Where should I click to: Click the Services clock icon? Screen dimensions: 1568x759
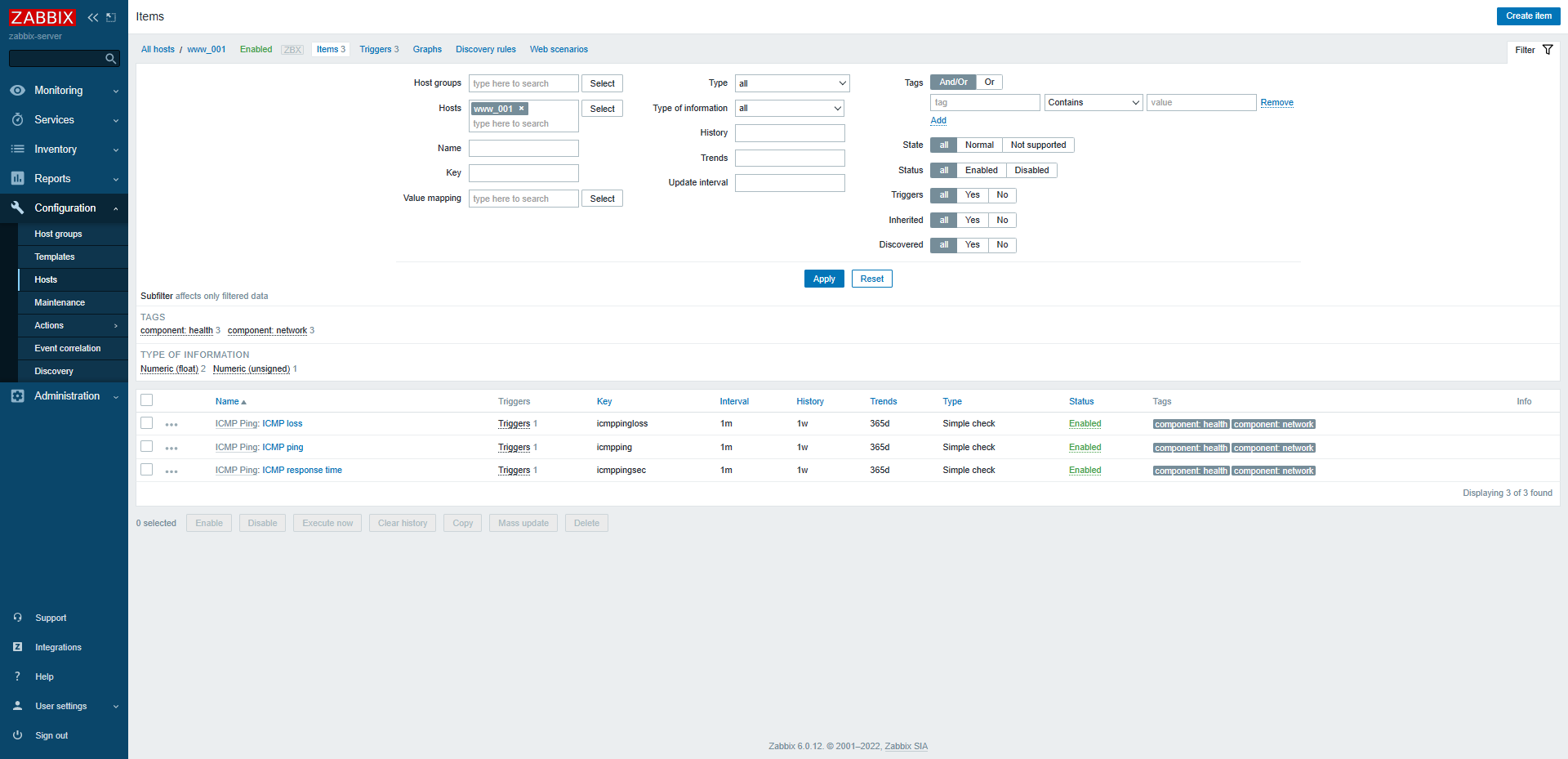[17, 120]
